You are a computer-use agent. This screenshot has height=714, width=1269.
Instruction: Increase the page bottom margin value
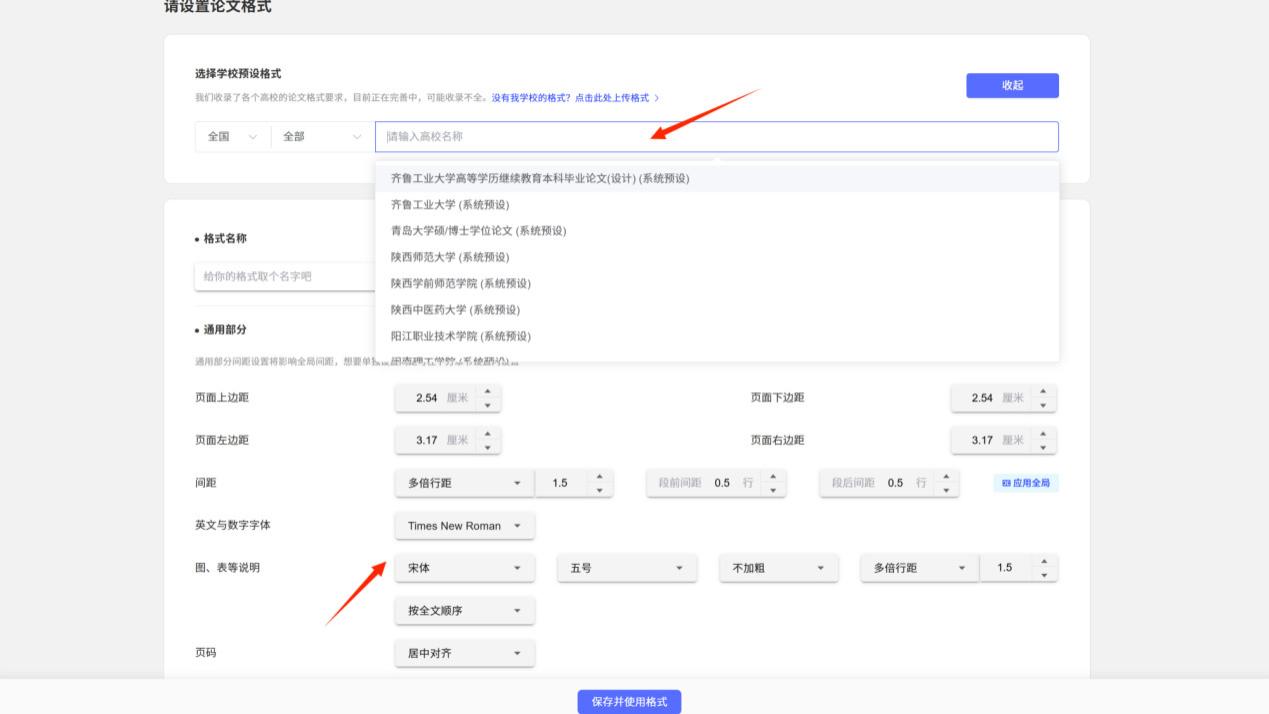pyautogui.click(x=1042, y=391)
